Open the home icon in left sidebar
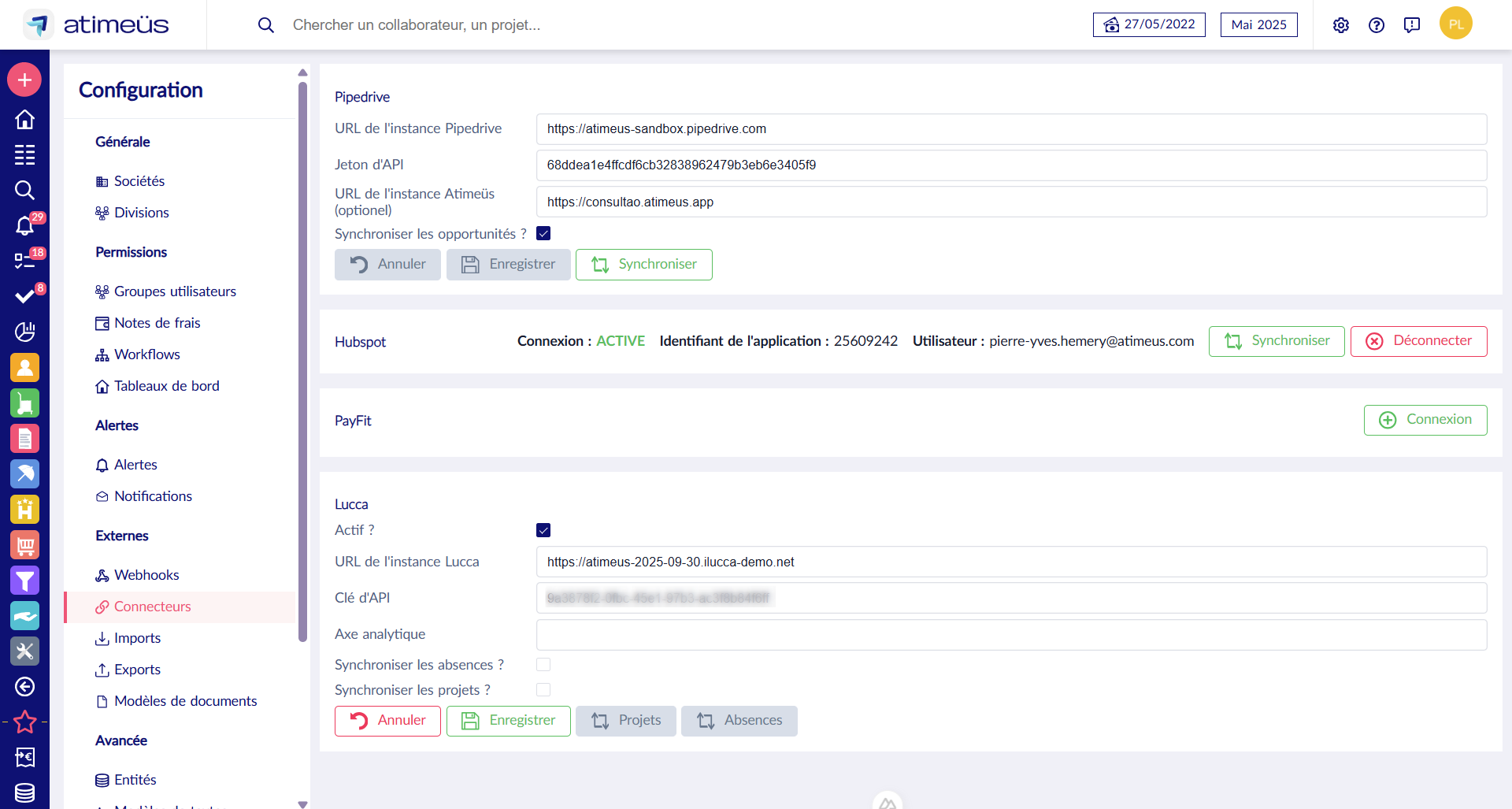This screenshot has width=1512, height=809. (24, 119)
